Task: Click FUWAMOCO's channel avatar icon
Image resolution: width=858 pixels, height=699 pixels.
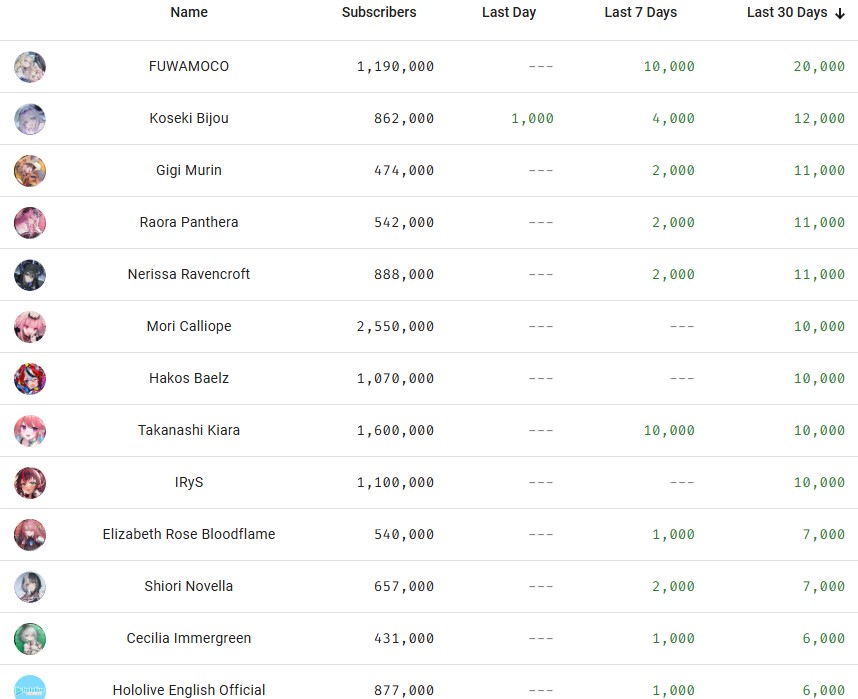Action: click(x=30, y=67)
